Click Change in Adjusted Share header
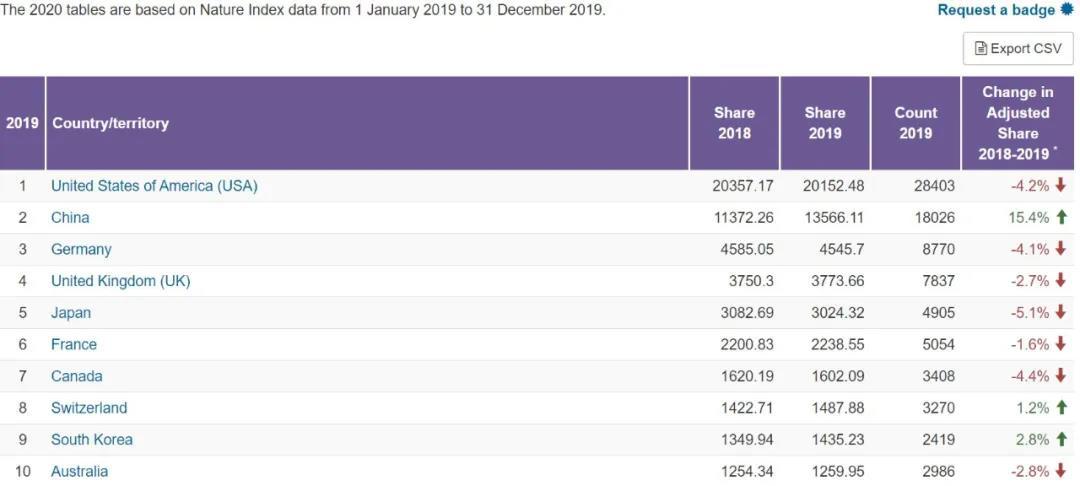Image resolution: width=1080 pixels, height=486 pixels. click(x=1017, y=123)
